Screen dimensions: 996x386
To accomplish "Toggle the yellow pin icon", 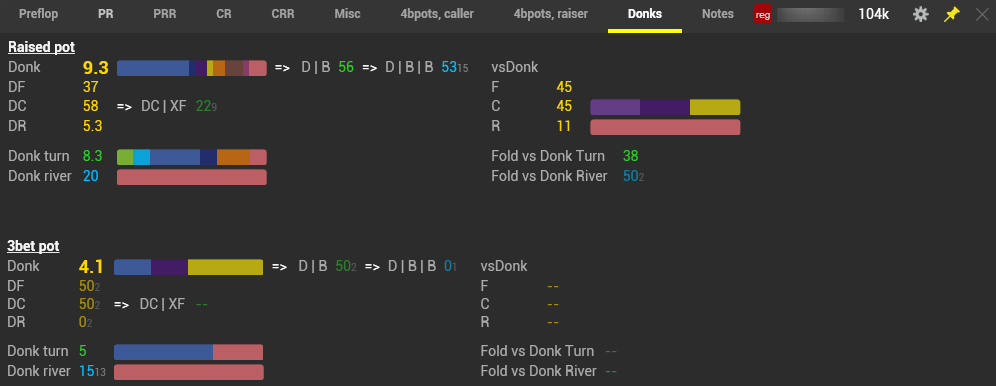I will (x=951, y=15).
